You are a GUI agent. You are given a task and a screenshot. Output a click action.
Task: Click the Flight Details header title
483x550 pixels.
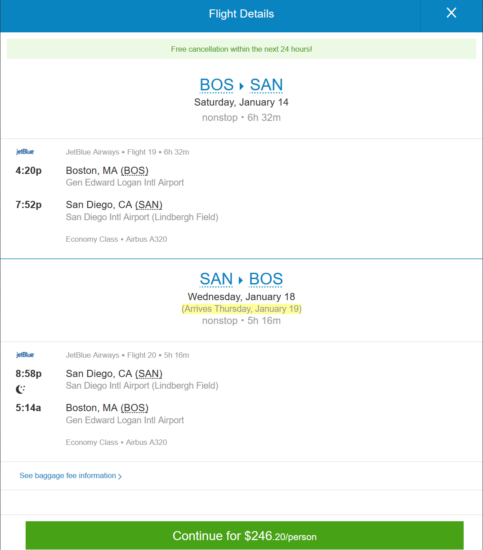[x=241, y=14]
